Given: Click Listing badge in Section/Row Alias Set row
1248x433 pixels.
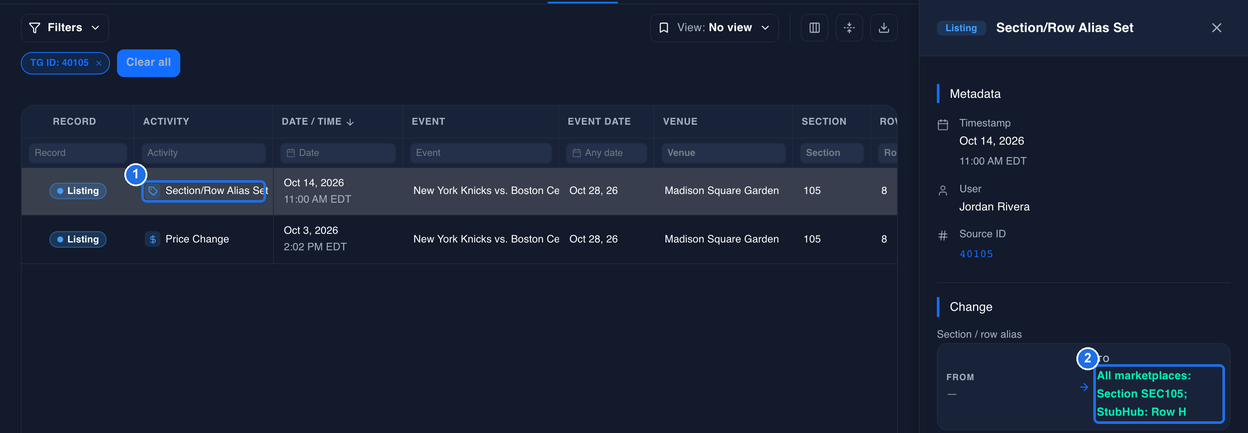Looking at the screenshot, I should [78, 191].
